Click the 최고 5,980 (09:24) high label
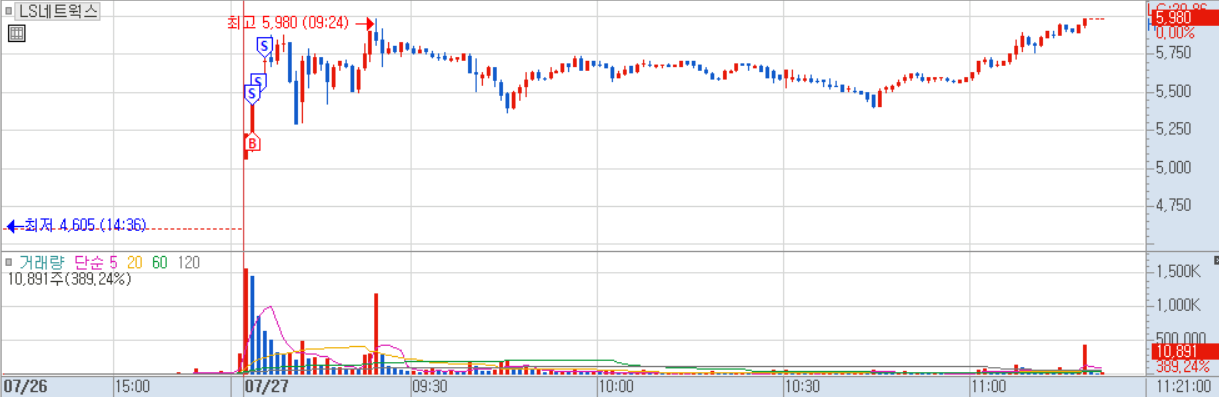 coord(288,23)
